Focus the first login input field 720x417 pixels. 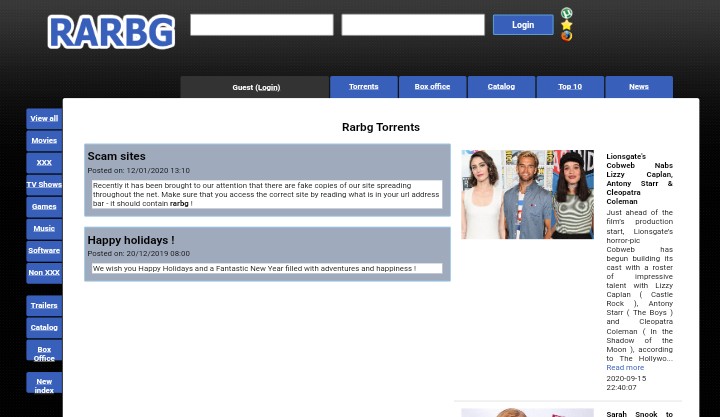click(262, 25)
